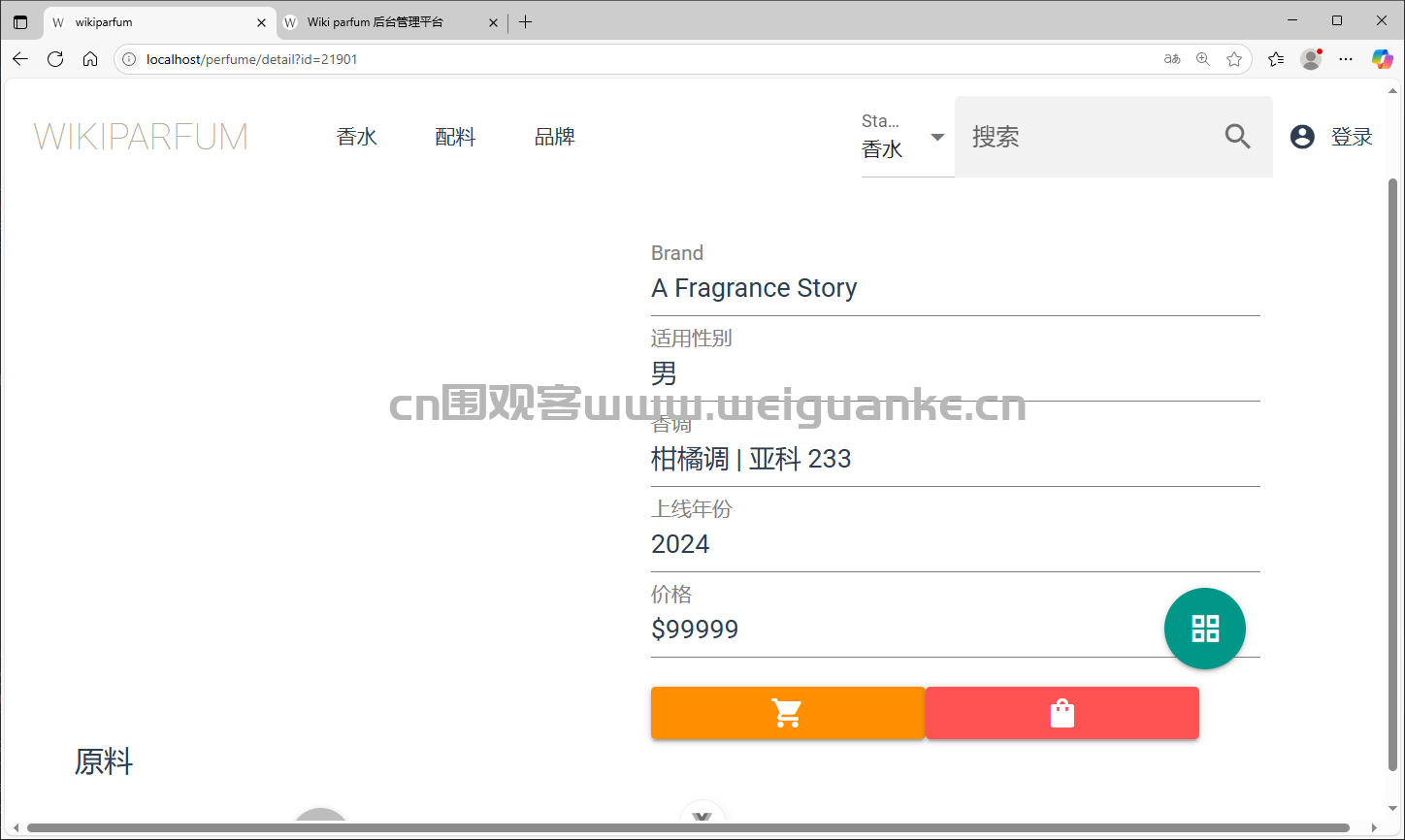1405x840 pixels.
Task: Click the red shopping bag buy button
Action: pos(1062,713)
